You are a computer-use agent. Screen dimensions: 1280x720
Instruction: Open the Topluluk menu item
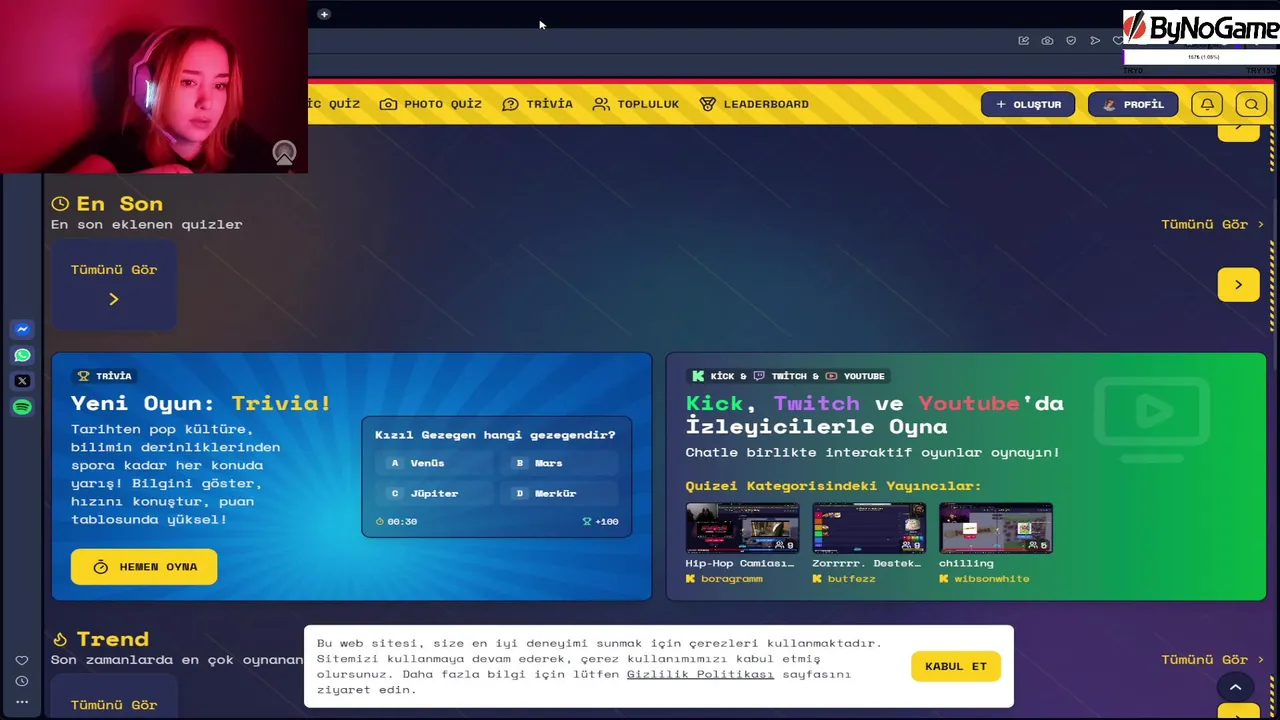tap(636, 104)
